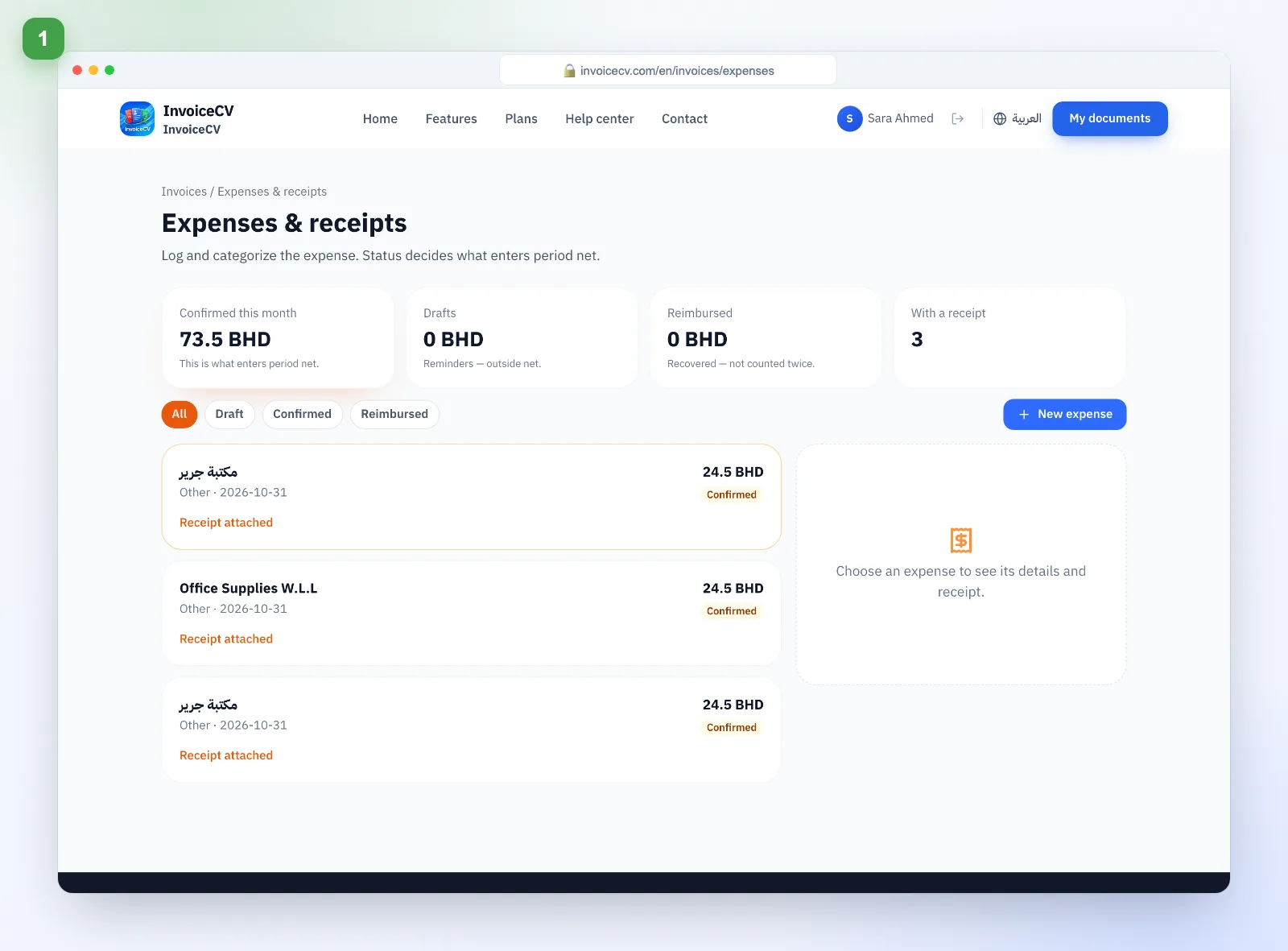Open the Home menu item

(380, 118)
